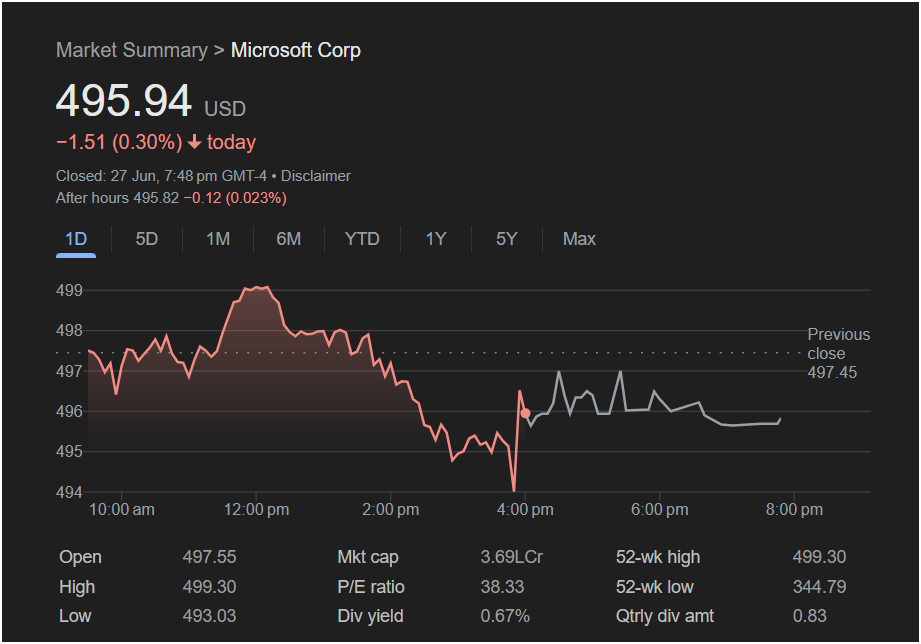This screenshot has height=644, width=921.
Task: Open the Disclaimer link
Action: [x=315, y=176]
